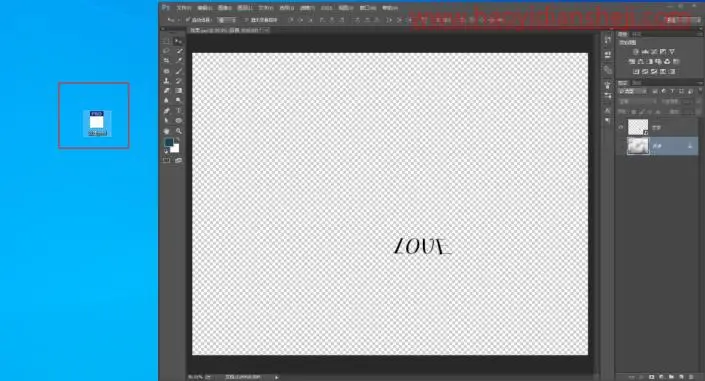Select the Rectangular Marquee tool
Screen dimensions: 705x381
pyautogui.click(x=166, y=41)
